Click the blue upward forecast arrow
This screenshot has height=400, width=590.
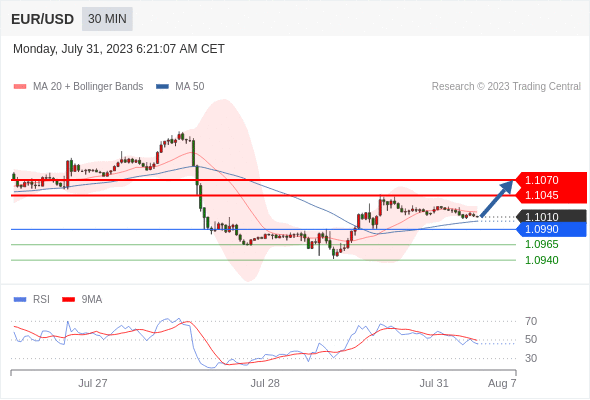pyautogui.click(x=497, y=198)
